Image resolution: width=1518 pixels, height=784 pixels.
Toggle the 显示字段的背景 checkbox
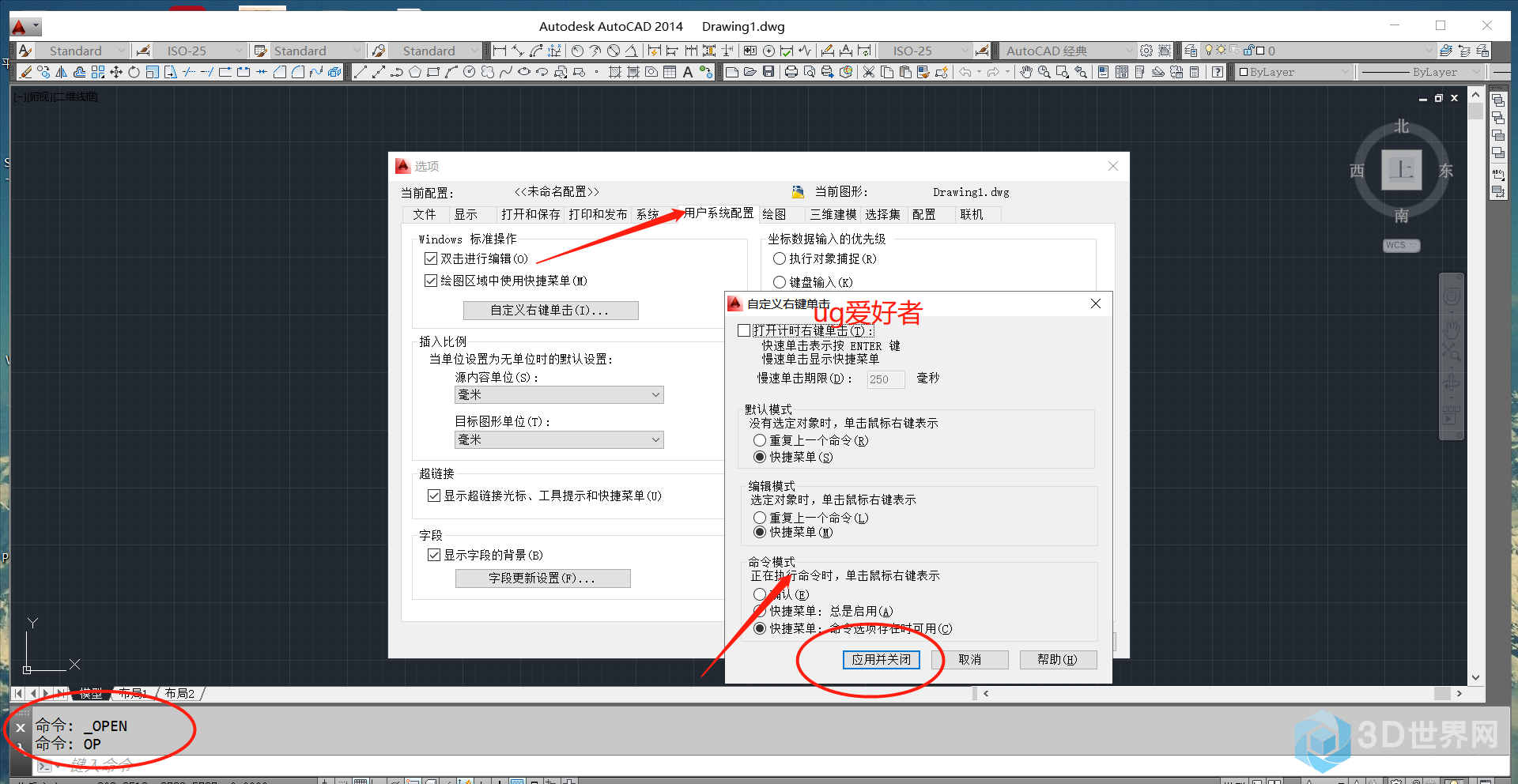coord(434,555)
